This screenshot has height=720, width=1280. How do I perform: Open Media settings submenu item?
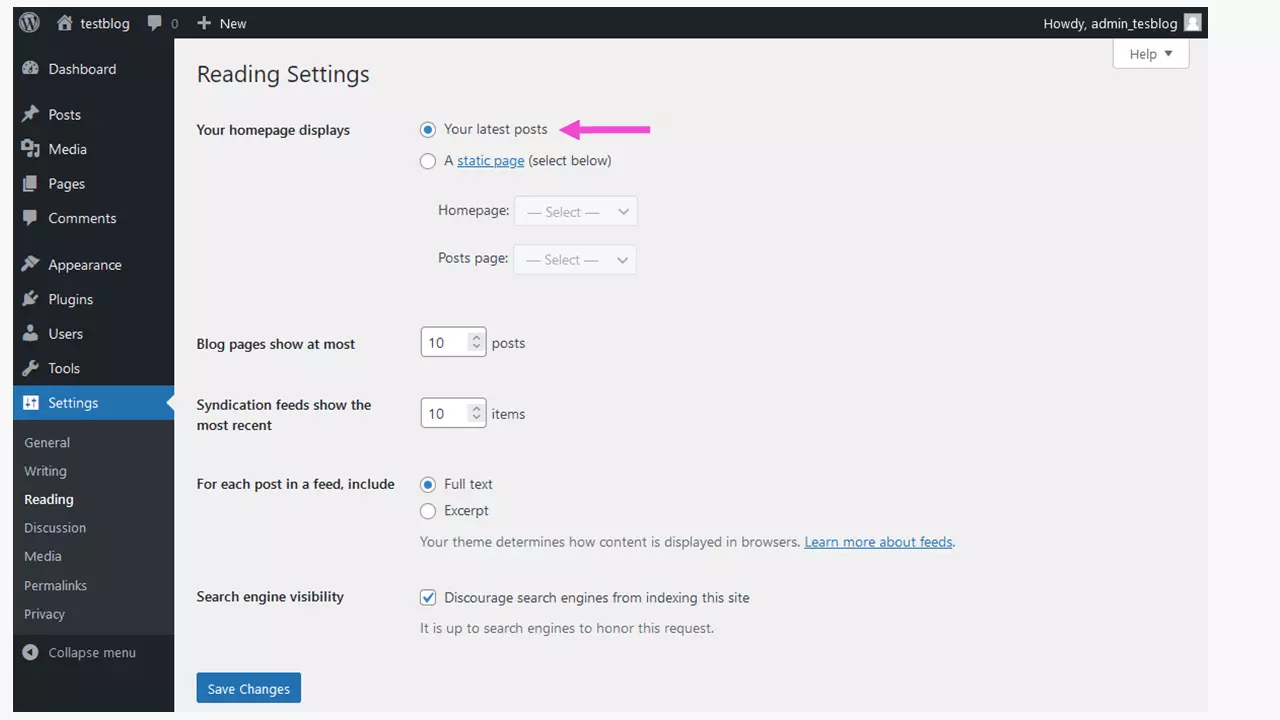(43, 556)
